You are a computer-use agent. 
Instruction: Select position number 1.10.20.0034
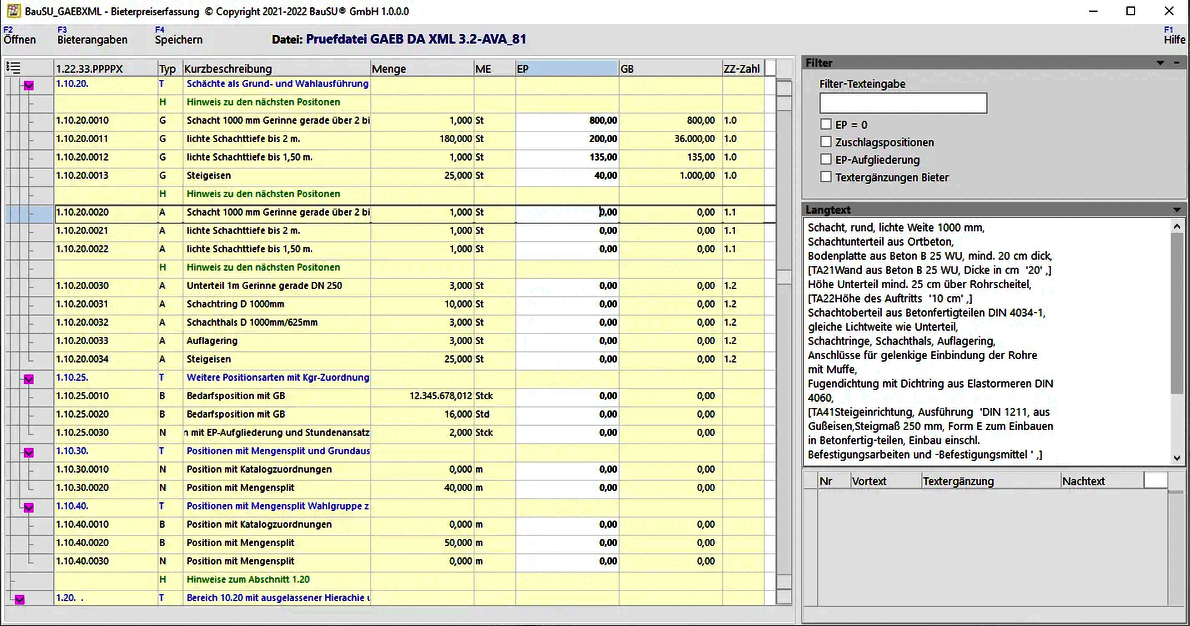click(82, 359)
